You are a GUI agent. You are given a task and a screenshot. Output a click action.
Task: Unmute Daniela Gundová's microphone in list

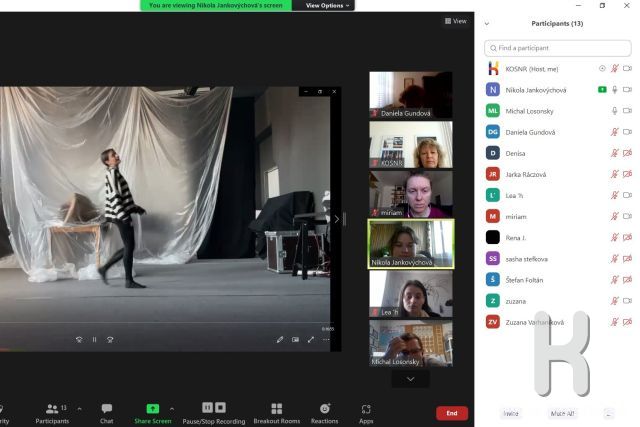(x=614, y=132)
